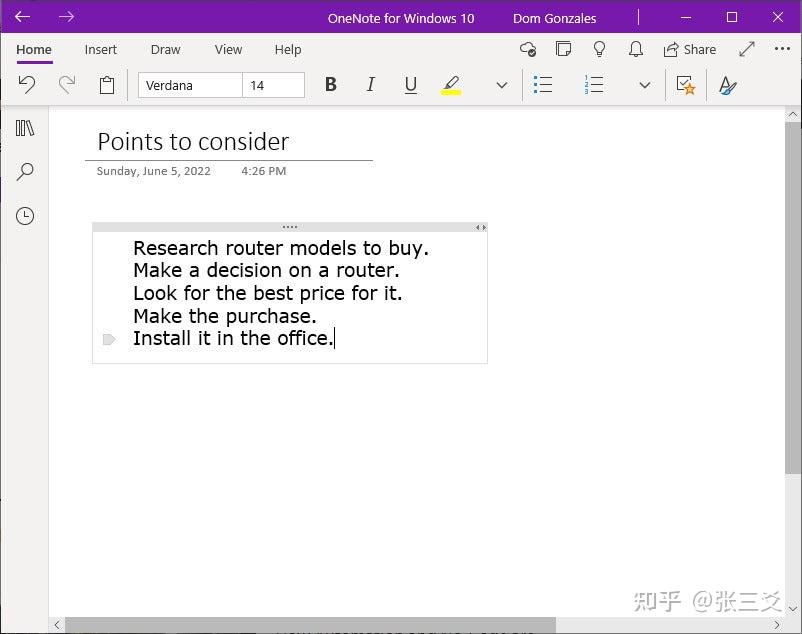The image size is (802, 634).
Task: Apply the yellow Highlighter tool
Action: click(451, 85)
